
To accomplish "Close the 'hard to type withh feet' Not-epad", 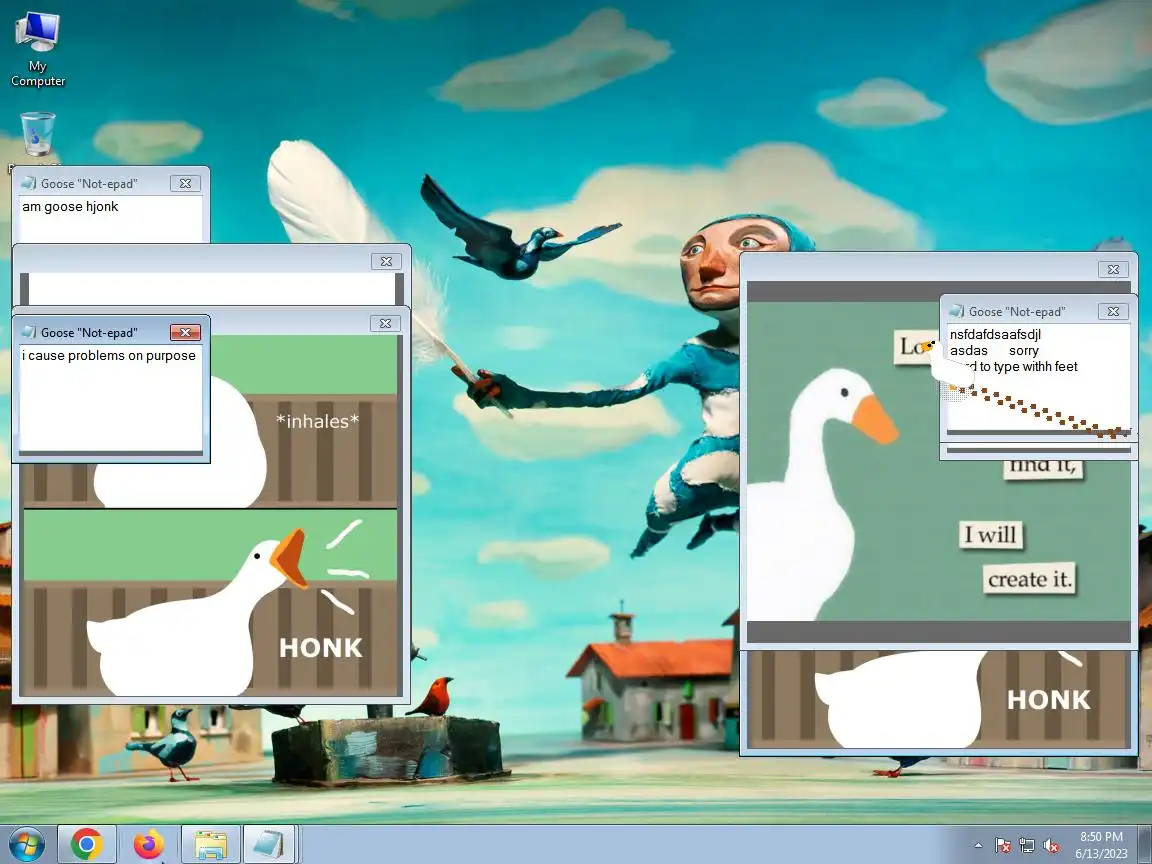I will [x=1113, y=312].
